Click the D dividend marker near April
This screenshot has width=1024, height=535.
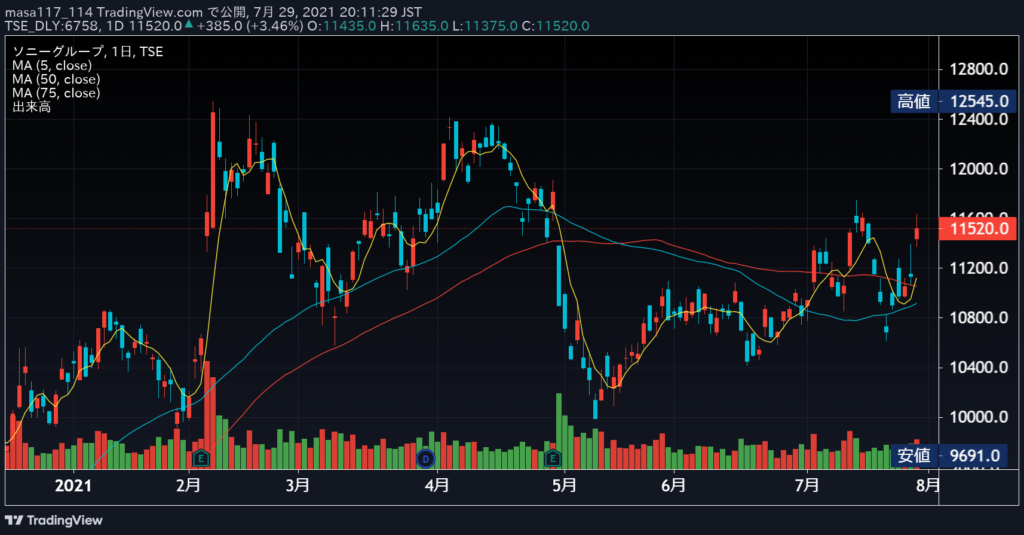click(x=426, y=459)
